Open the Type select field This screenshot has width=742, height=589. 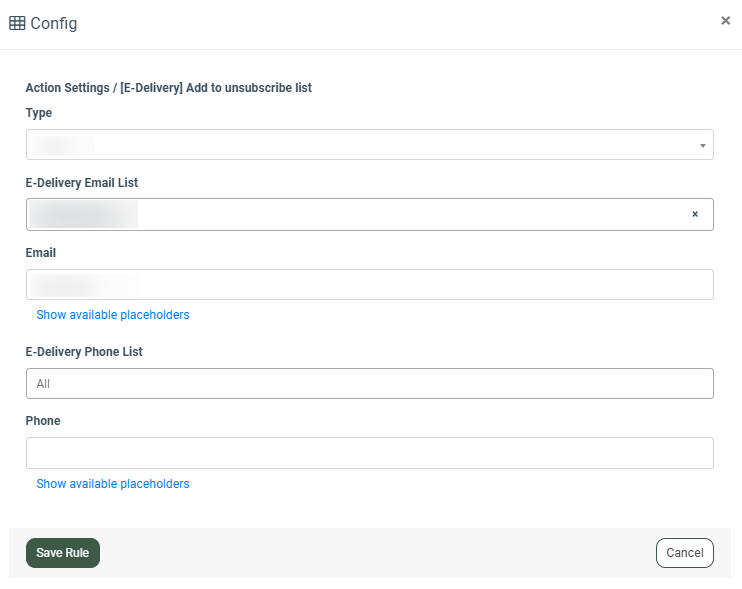pyautogui.click(x=370, y=145)
